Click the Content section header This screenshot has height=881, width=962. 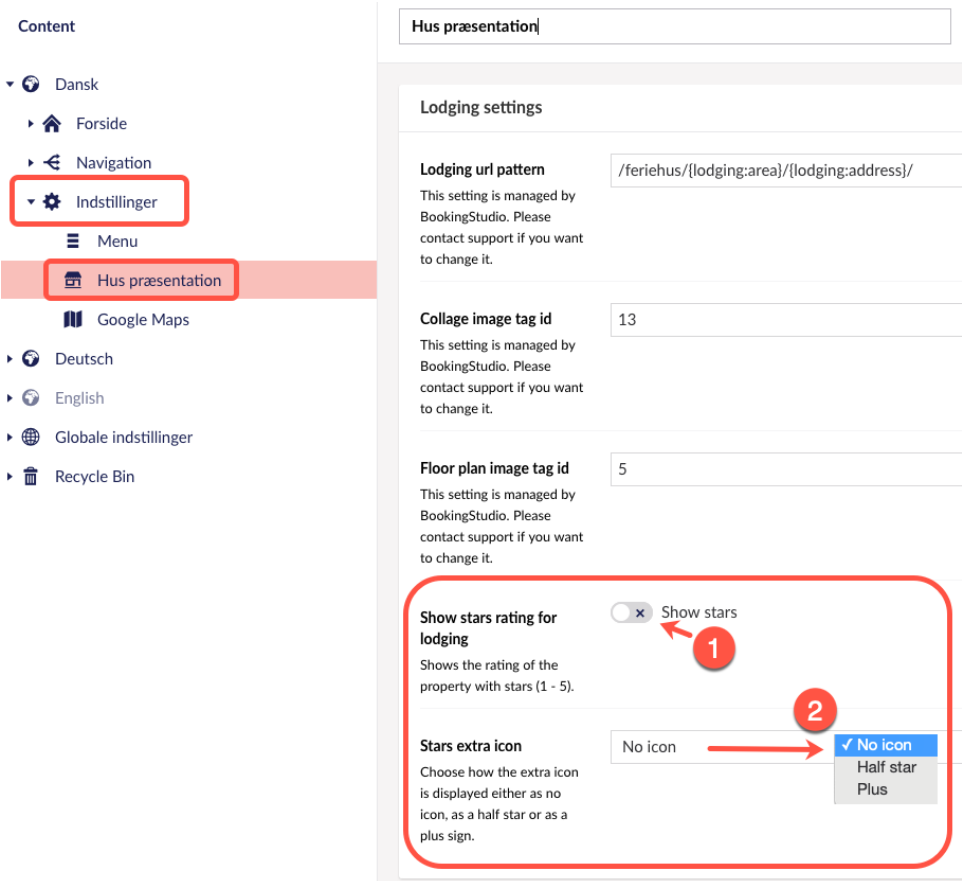47,26
